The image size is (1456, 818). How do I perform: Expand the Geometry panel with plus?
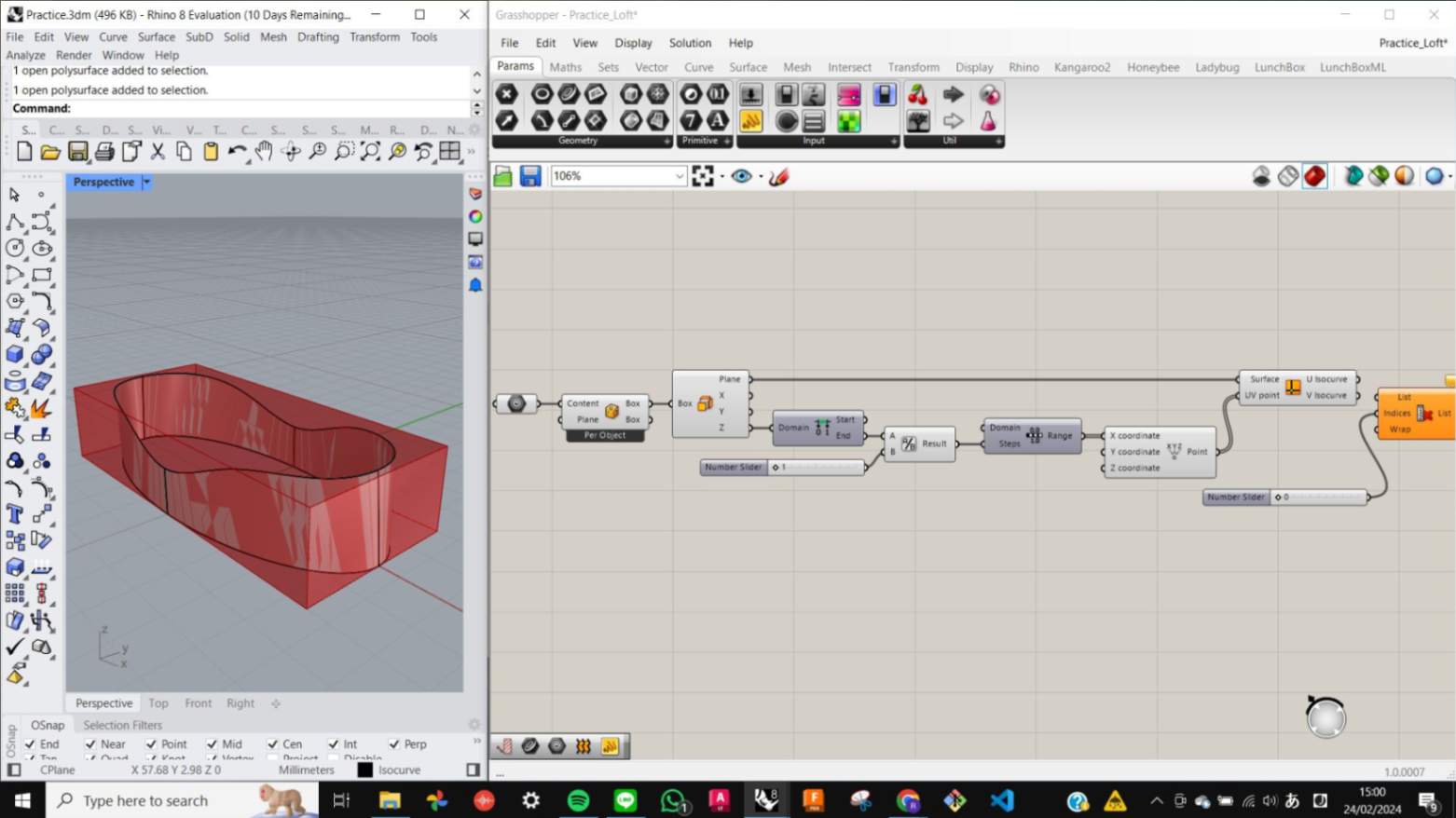point(666,142)
